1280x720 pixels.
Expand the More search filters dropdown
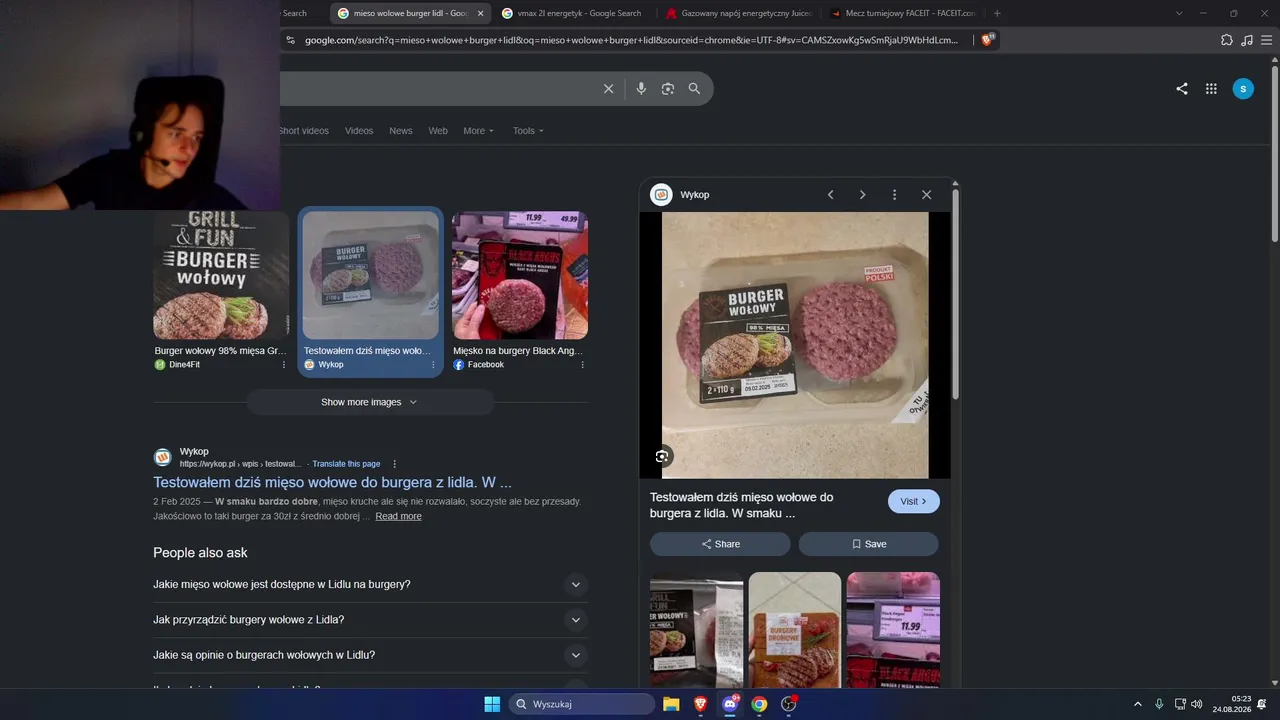pyautogui.click(x=478, y=131)
